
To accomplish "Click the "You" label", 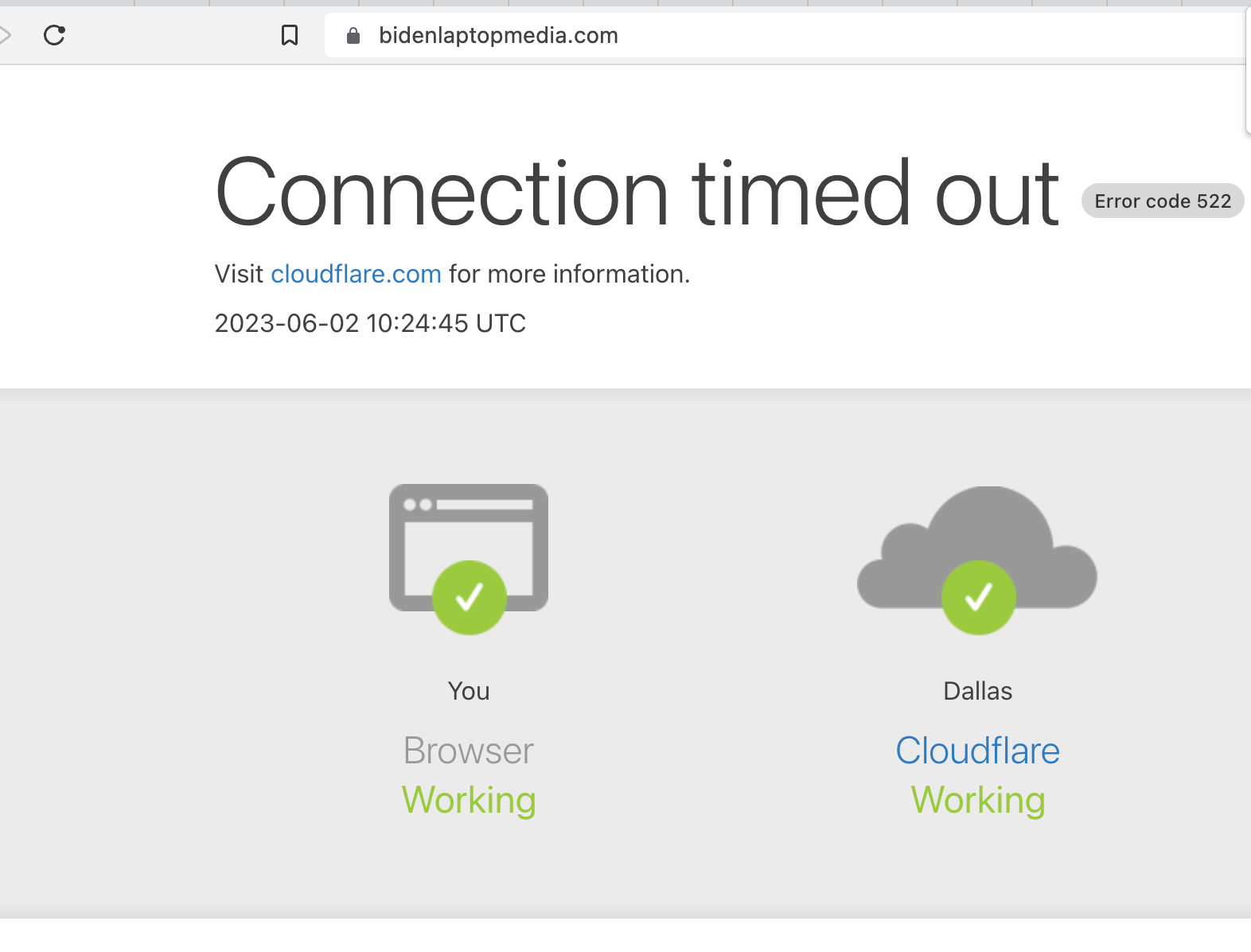I will 469,691.
